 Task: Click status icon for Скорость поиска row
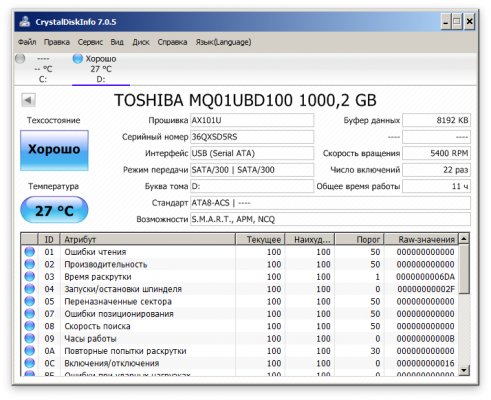tap(30, 326)
